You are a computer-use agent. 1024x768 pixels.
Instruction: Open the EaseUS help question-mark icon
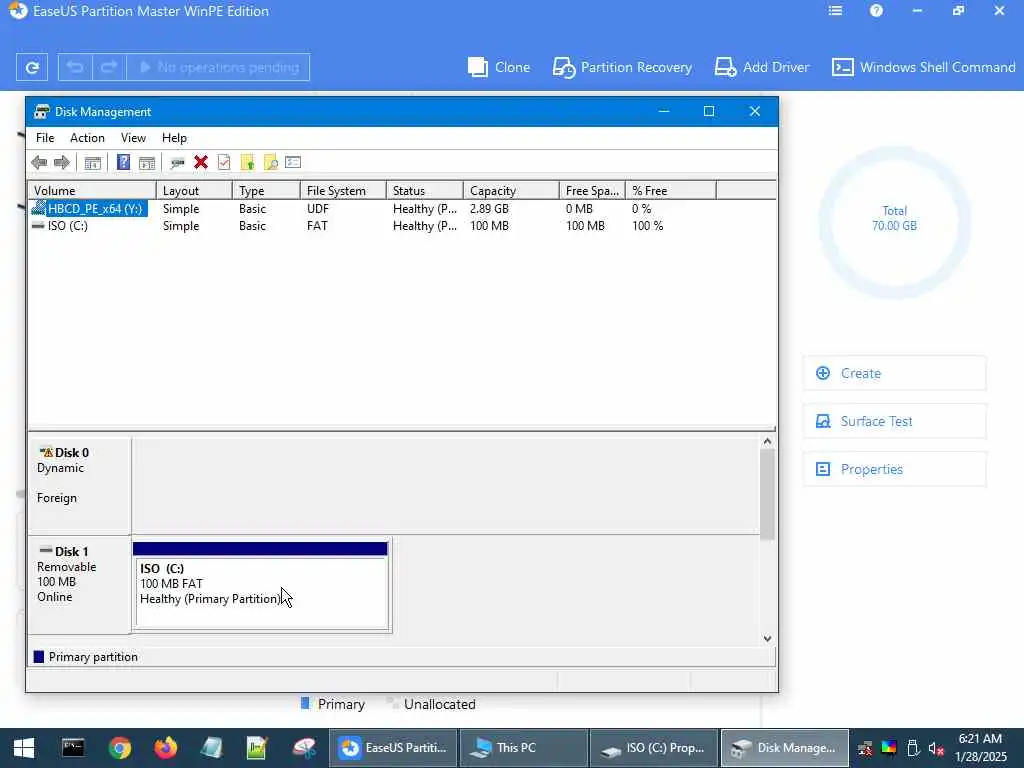click(876, 11)
